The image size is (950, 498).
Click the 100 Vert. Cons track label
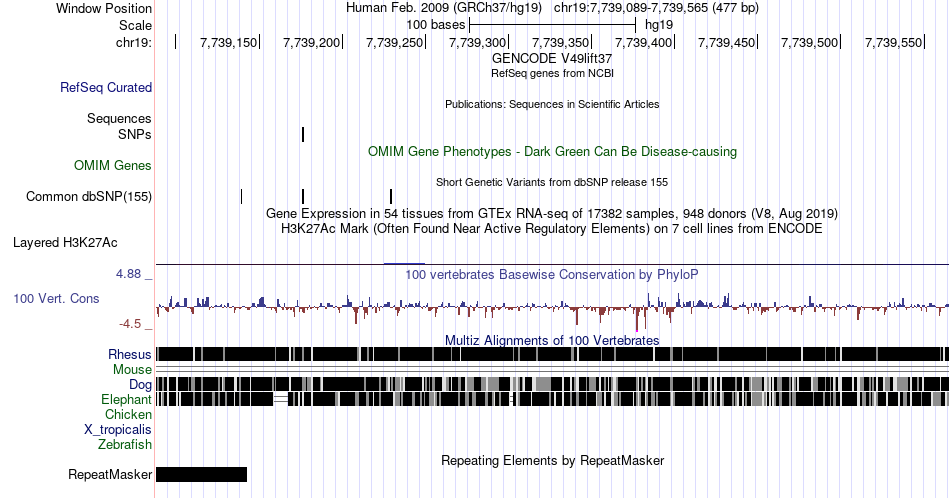(56, 298)
